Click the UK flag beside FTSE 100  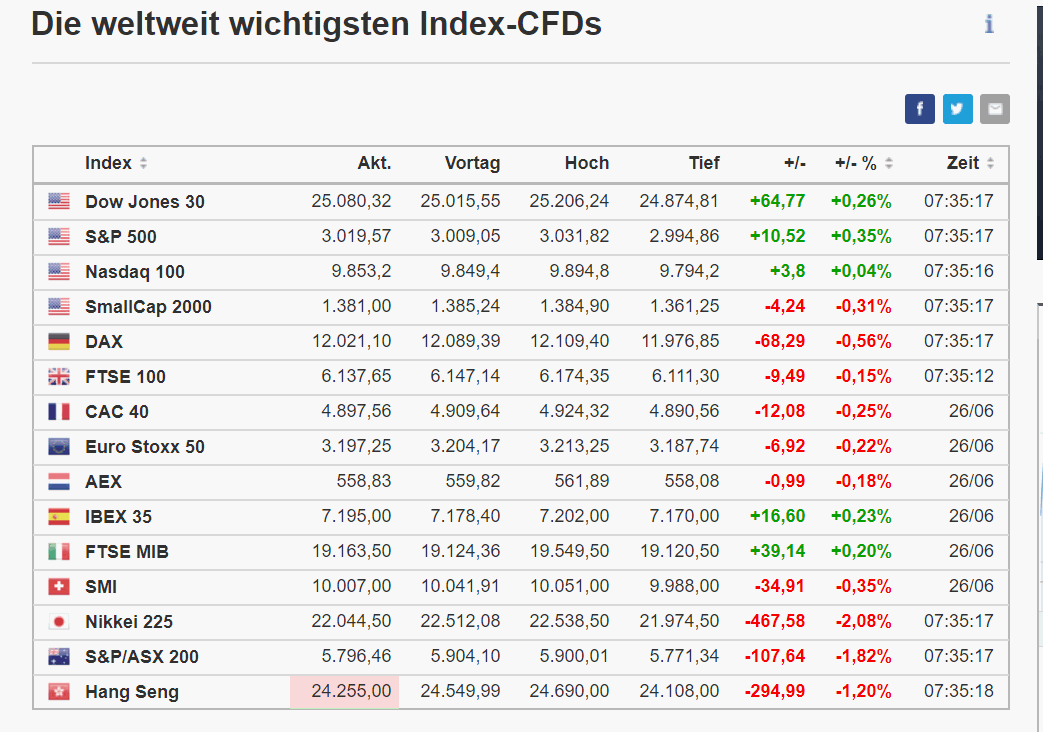59,377
